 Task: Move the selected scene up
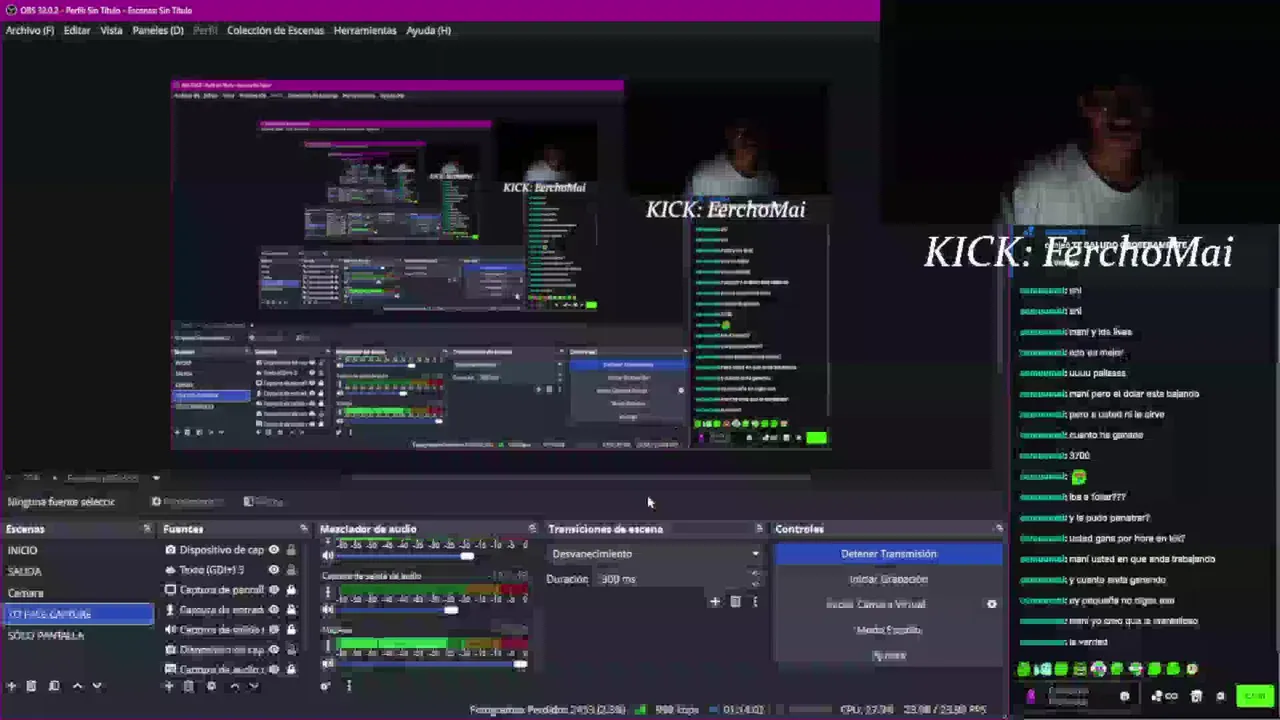77,686
